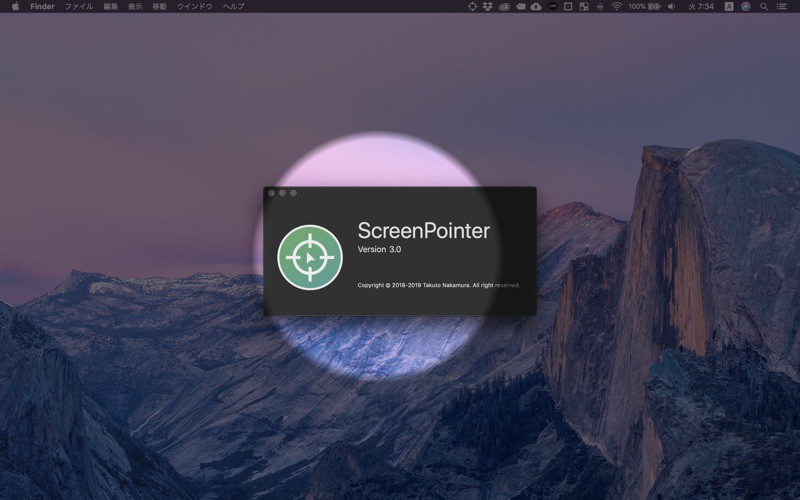This screenshot has height=500, width=800.
Task: Open the 表示 menu
Action: (135, 7)
